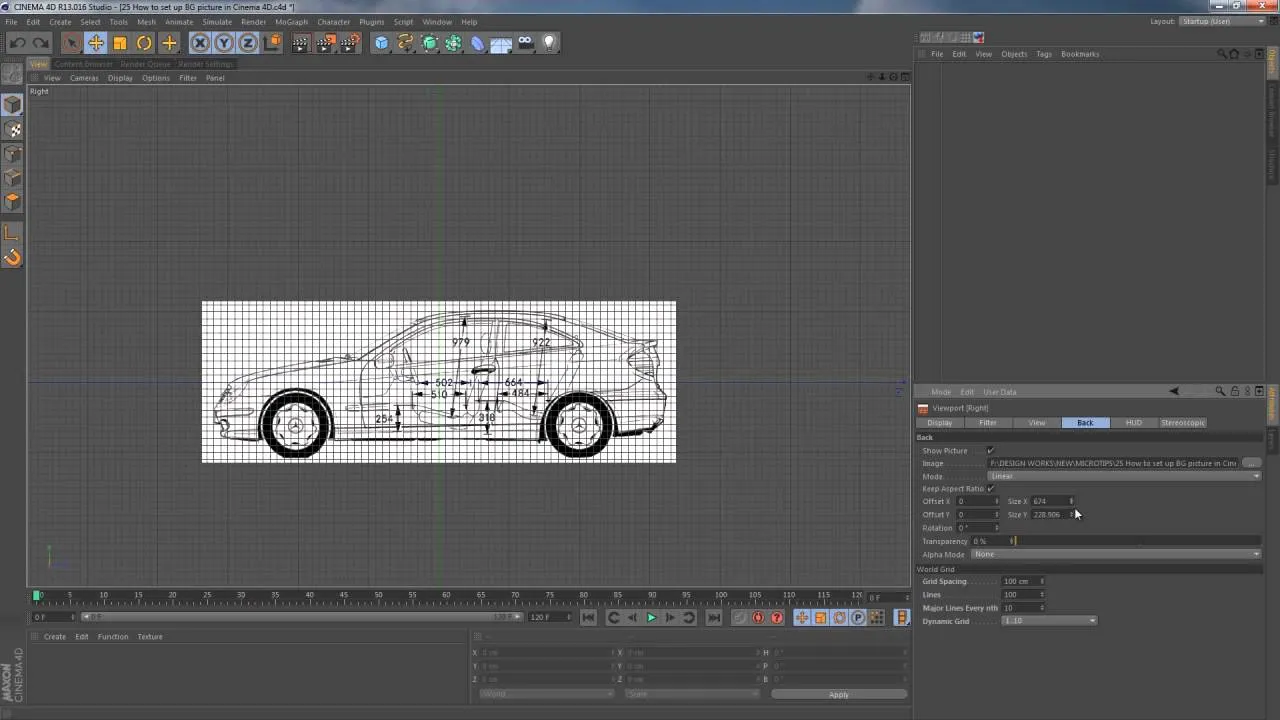Select the Rotate tool
The height and width of the screenshot is (720, 1280).
coord(144,42)
